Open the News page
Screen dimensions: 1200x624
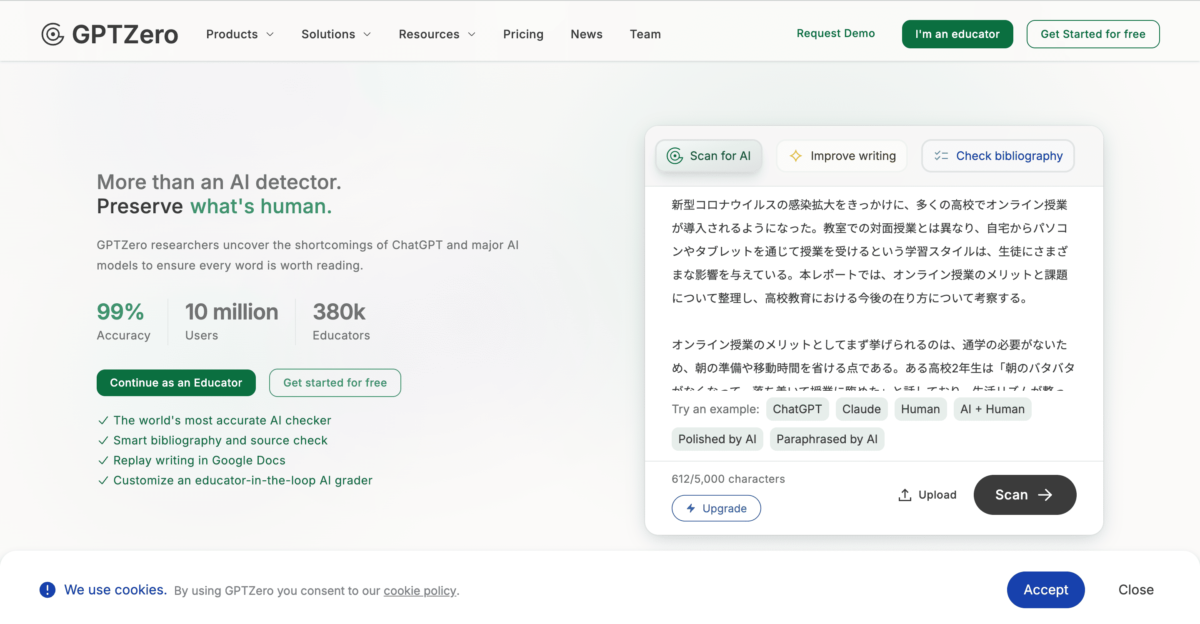pyautogui.click(x=586, y=34)
